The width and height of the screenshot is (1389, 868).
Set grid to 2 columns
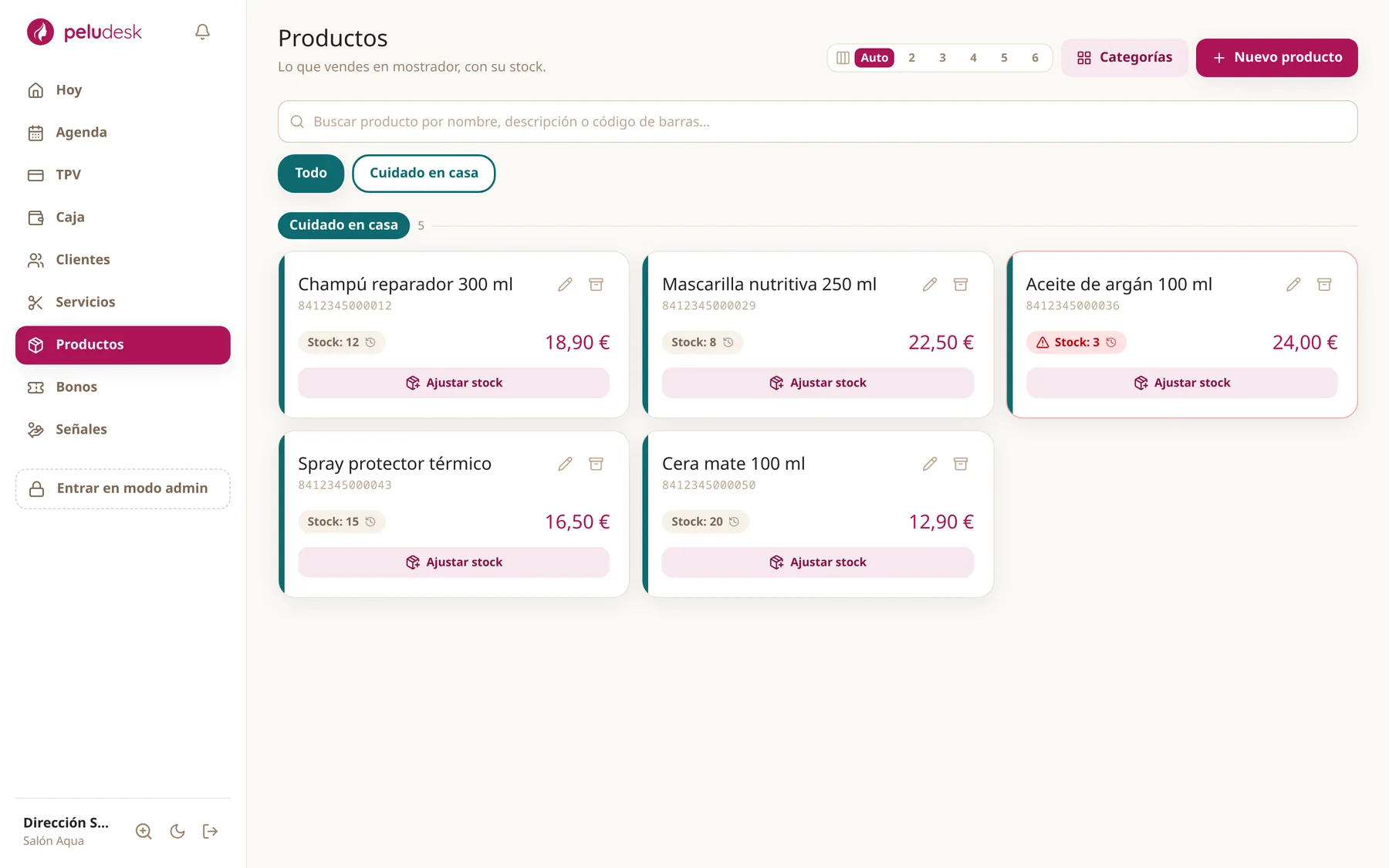pyautogui.click(x=911, y=58)
